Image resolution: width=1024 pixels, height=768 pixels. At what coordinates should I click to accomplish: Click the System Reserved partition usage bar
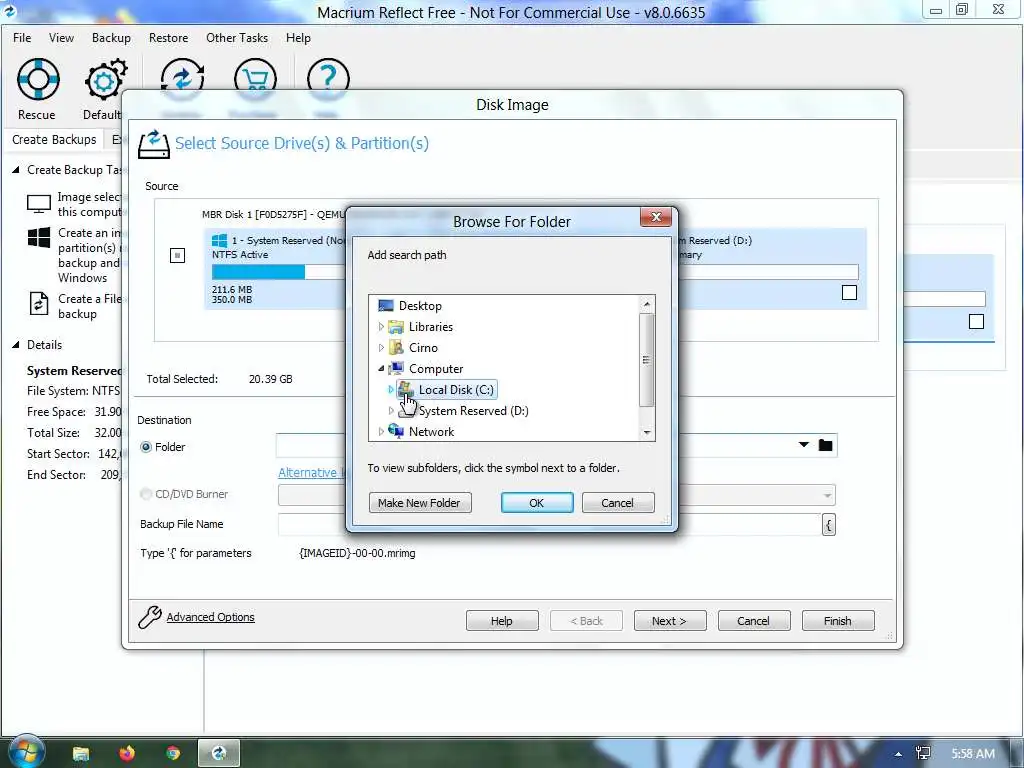[x=279, y=272]
